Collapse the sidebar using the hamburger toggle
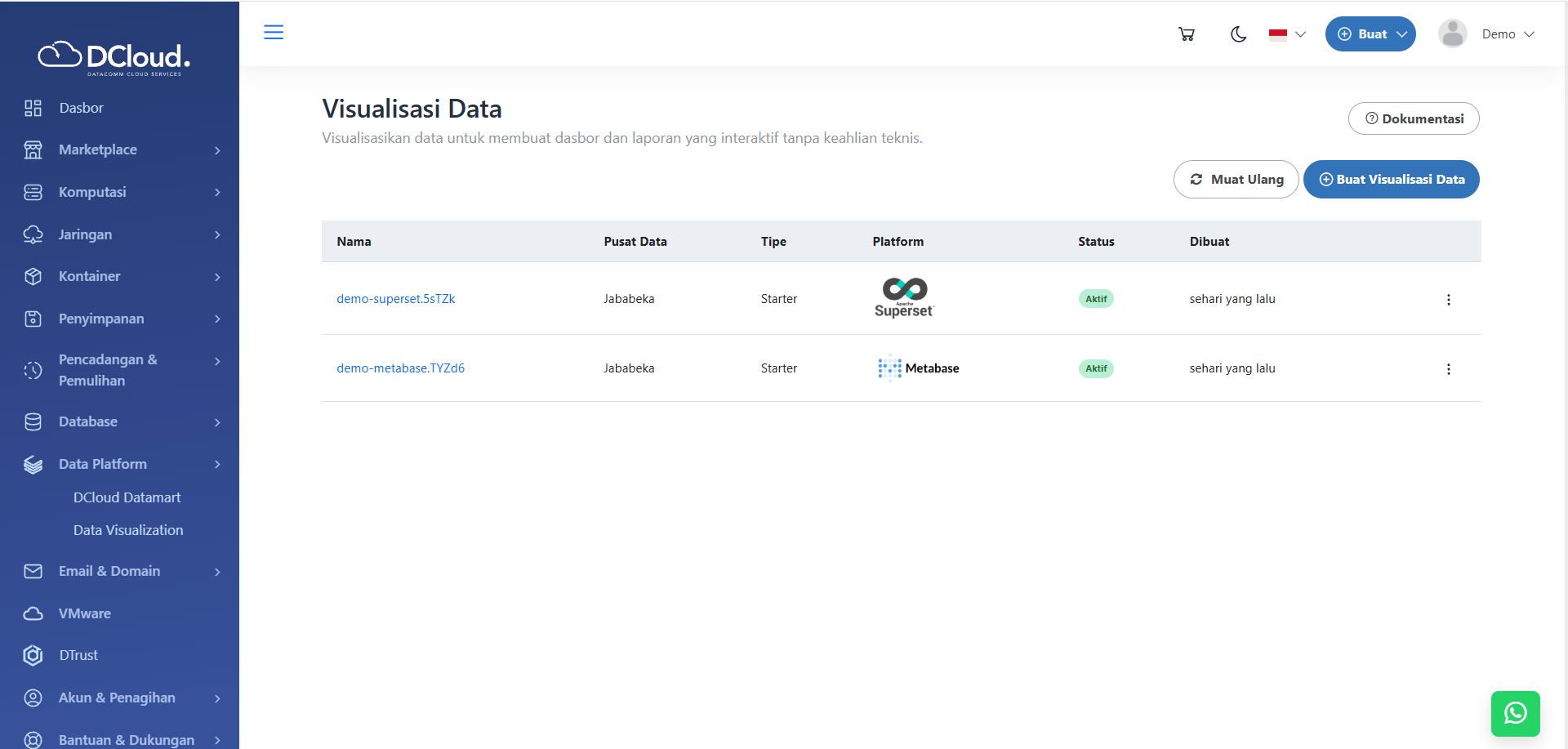The width and height of the screenshot is (1568, 749). (x=274, y=32)
